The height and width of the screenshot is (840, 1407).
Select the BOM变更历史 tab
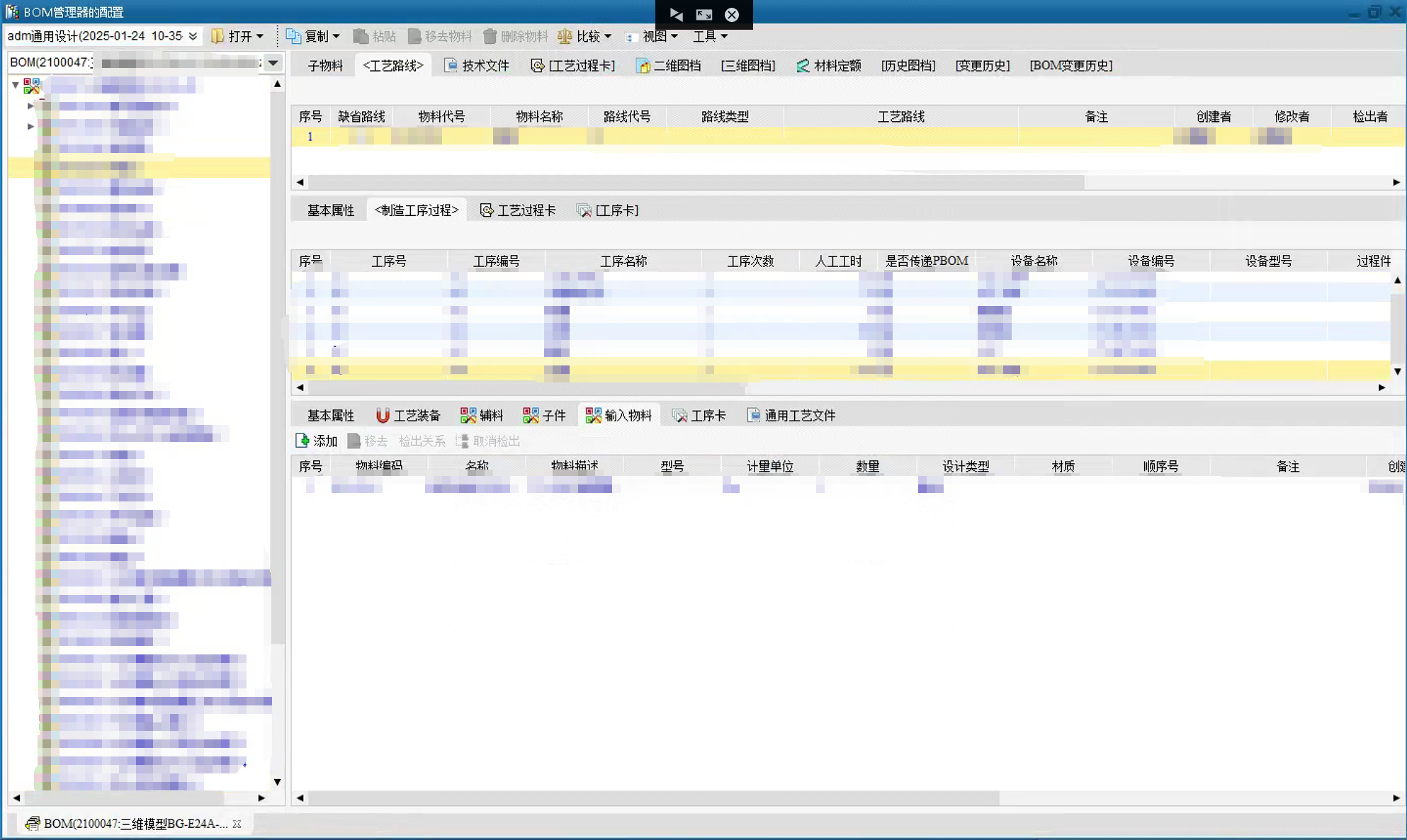point(1070,65)
